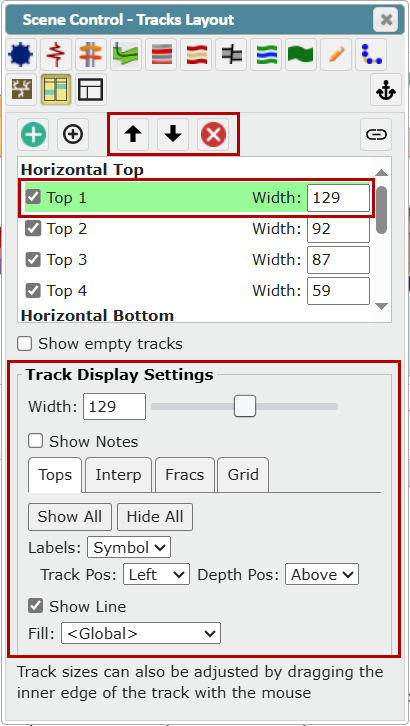Move selected track down with arrow
Image resolution: width=410 pixels, height=726 pixels.
[173, 135]
